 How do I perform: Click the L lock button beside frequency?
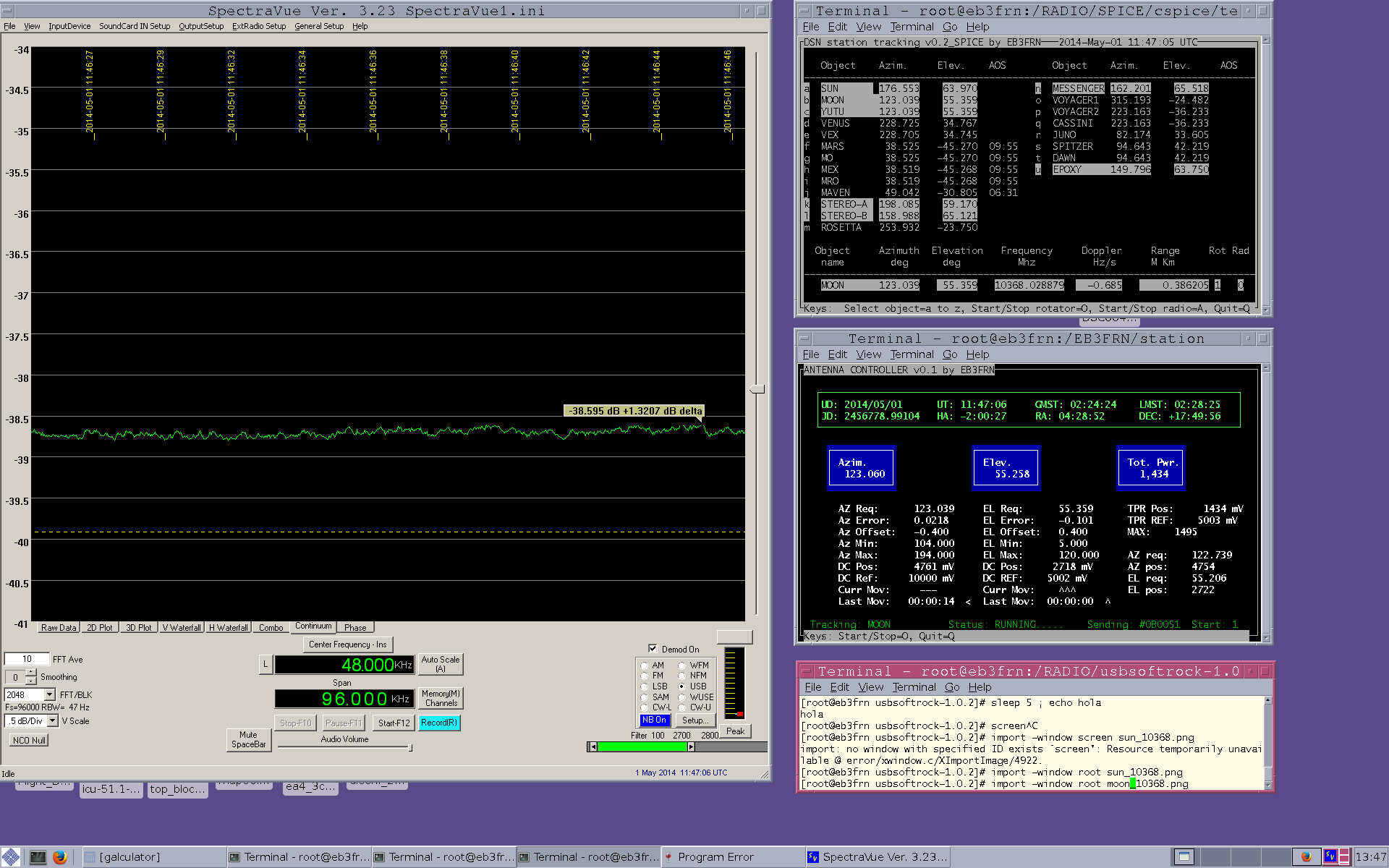pyautogui.click(x=266, y=664)
